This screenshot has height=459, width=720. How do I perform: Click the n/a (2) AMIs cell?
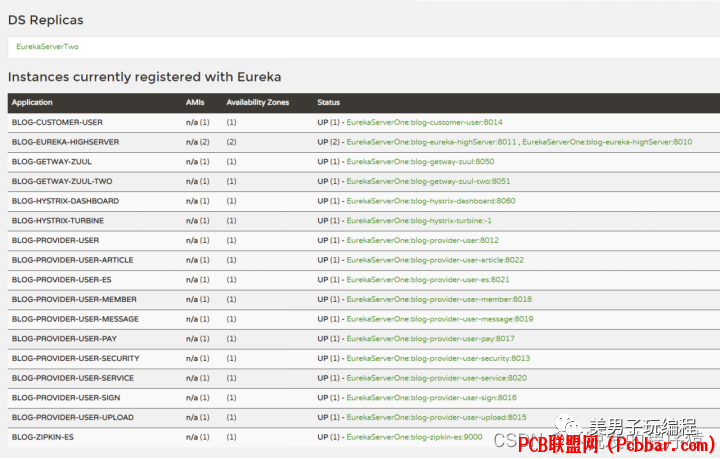tap(197, 142)
